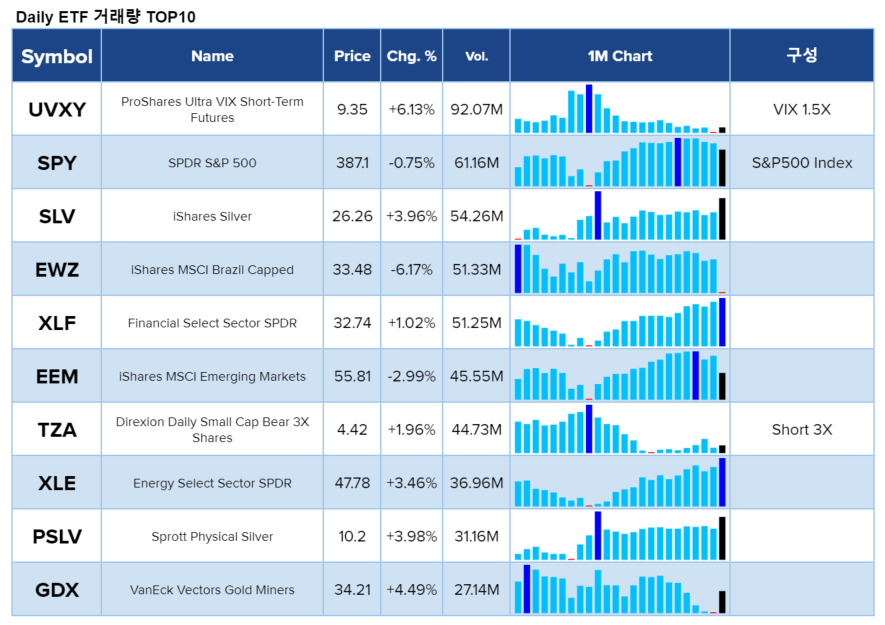Click the 구성 column header
885x625 pixels.
[x=802, y=56]
